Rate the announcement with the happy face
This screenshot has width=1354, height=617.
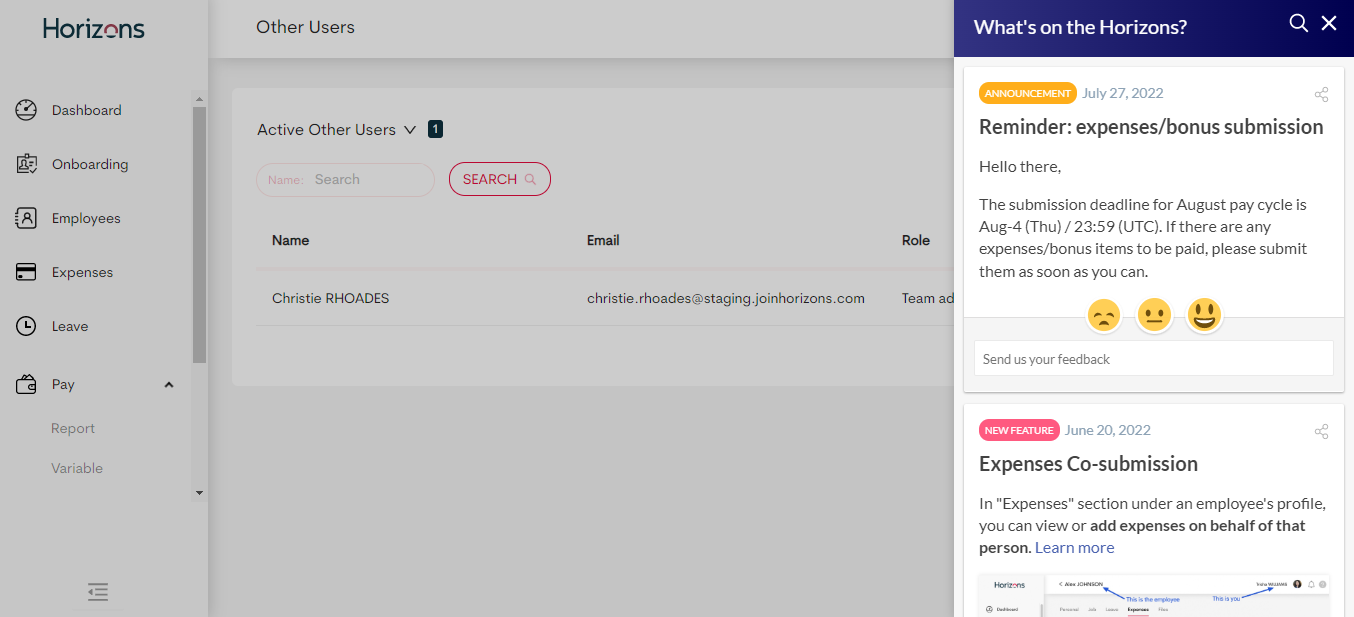(1204, 316)
